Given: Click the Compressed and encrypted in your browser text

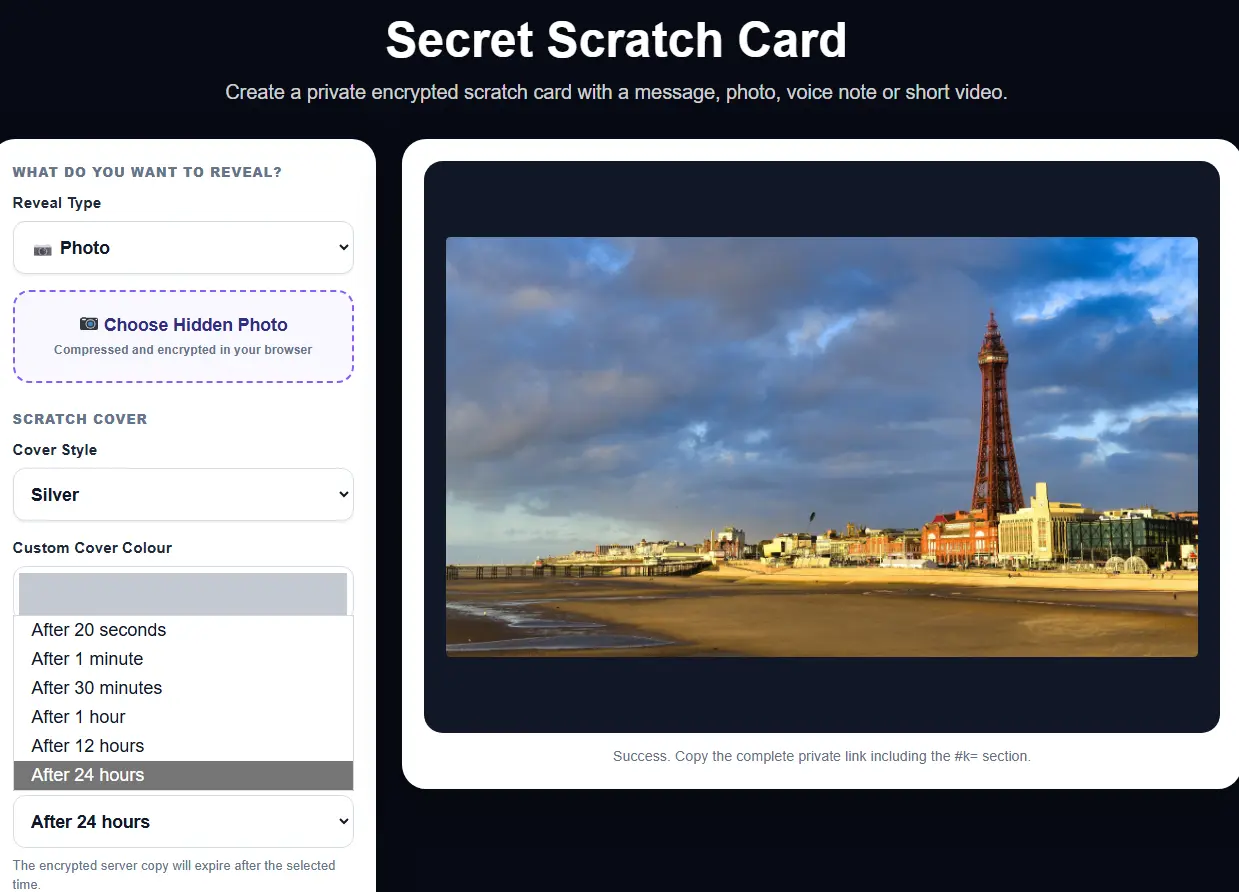Looking at the screenshot, I should [183, 350].
